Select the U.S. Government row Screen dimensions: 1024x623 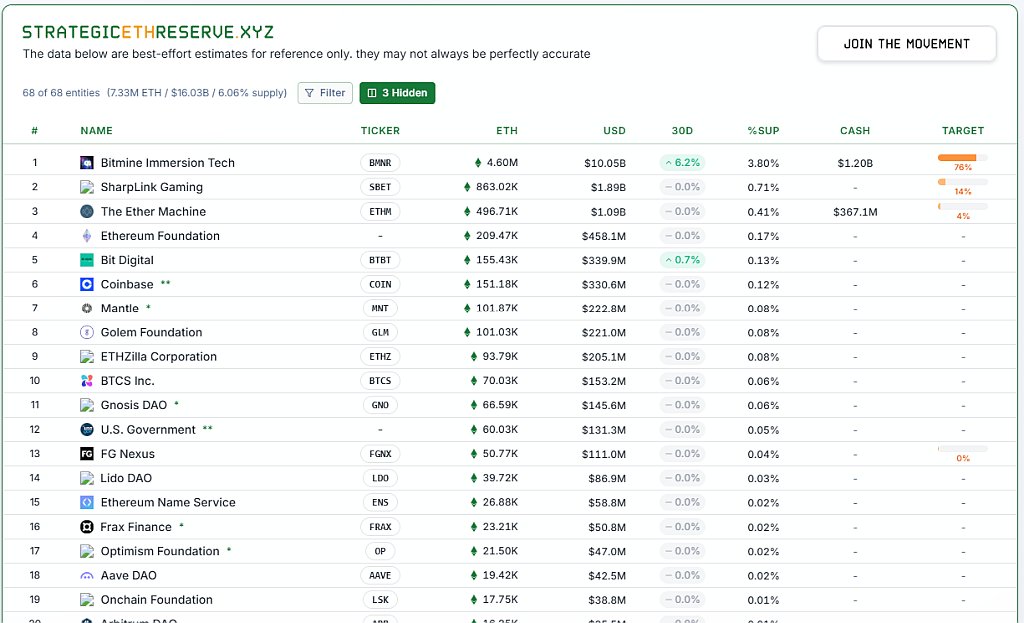point(148,430)
